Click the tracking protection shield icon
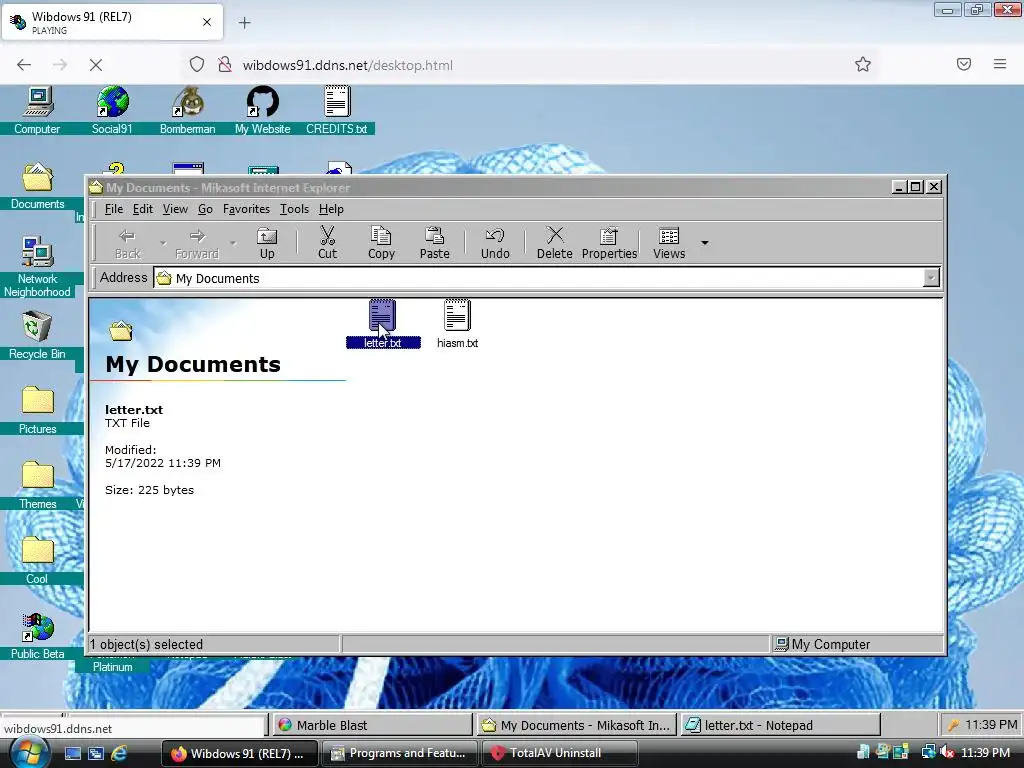The image size is (1024, 768). pyautogui.click(x=197, y=65)
